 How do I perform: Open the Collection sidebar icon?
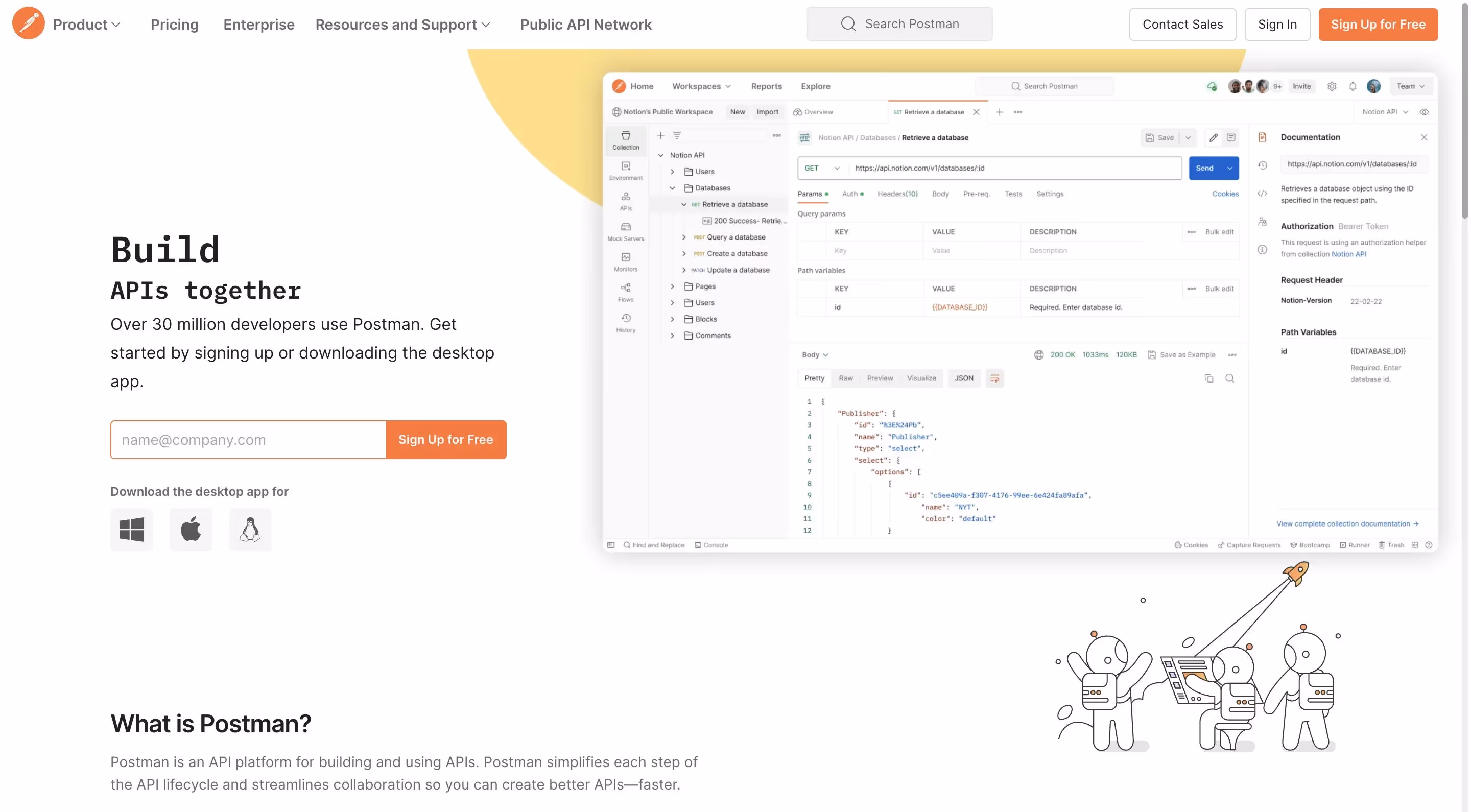pyautogui.click(x=625, y=139)
